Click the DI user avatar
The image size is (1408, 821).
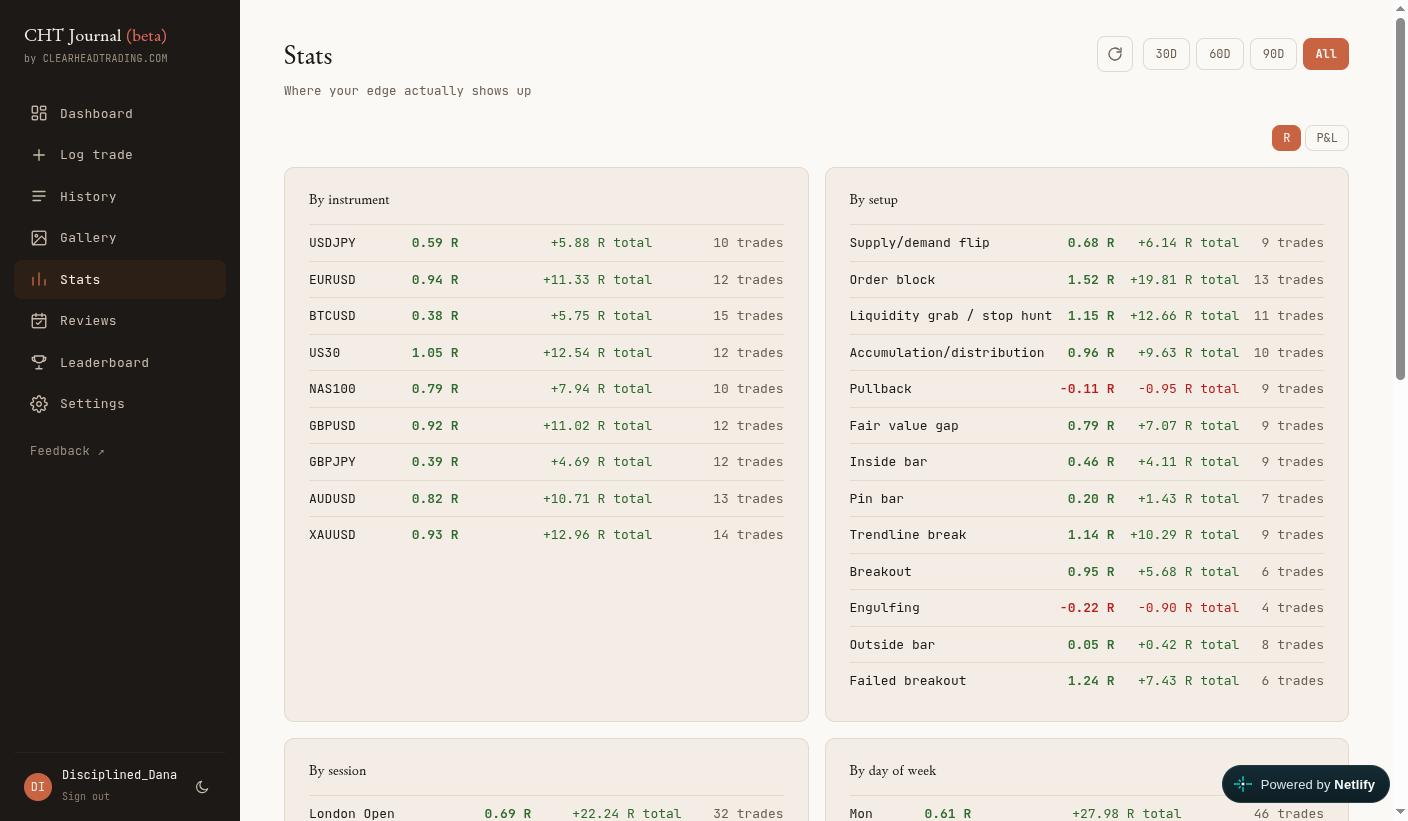coord(38,787)
